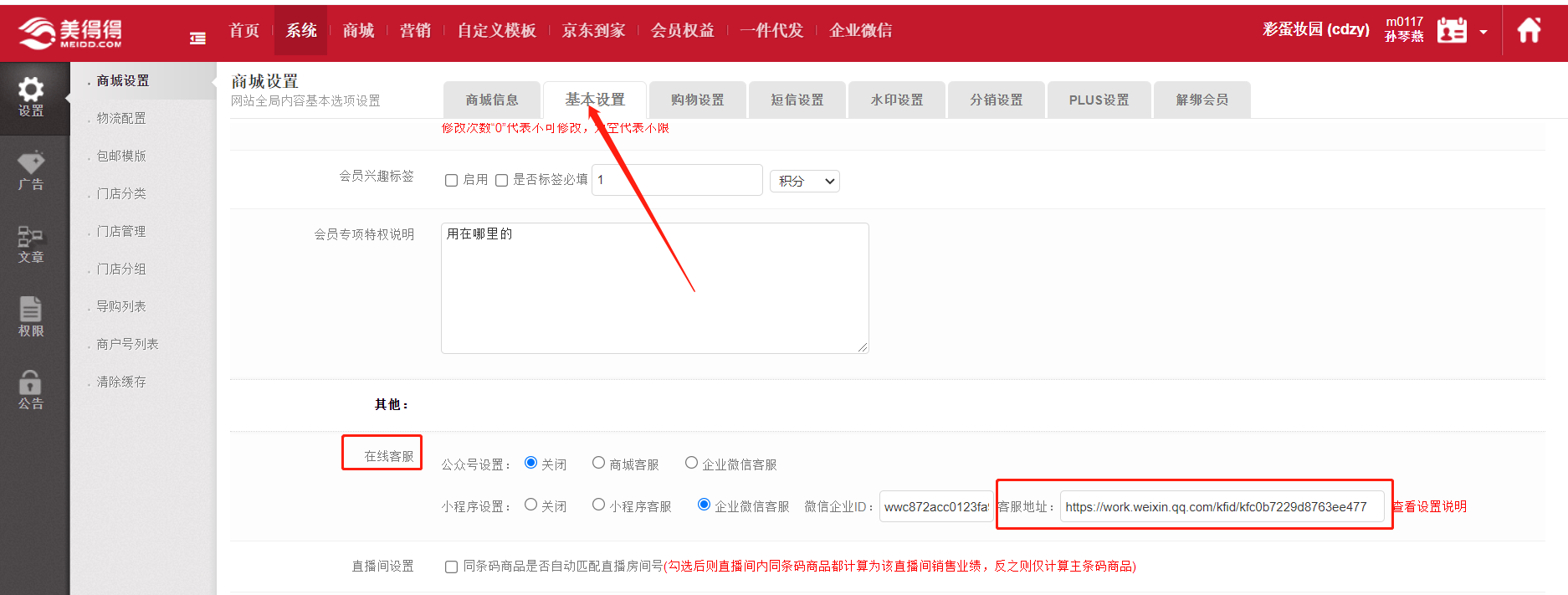The image size is (1568, 595).
Task: Open the 积分 dropdown
Action: click(804, 182)
